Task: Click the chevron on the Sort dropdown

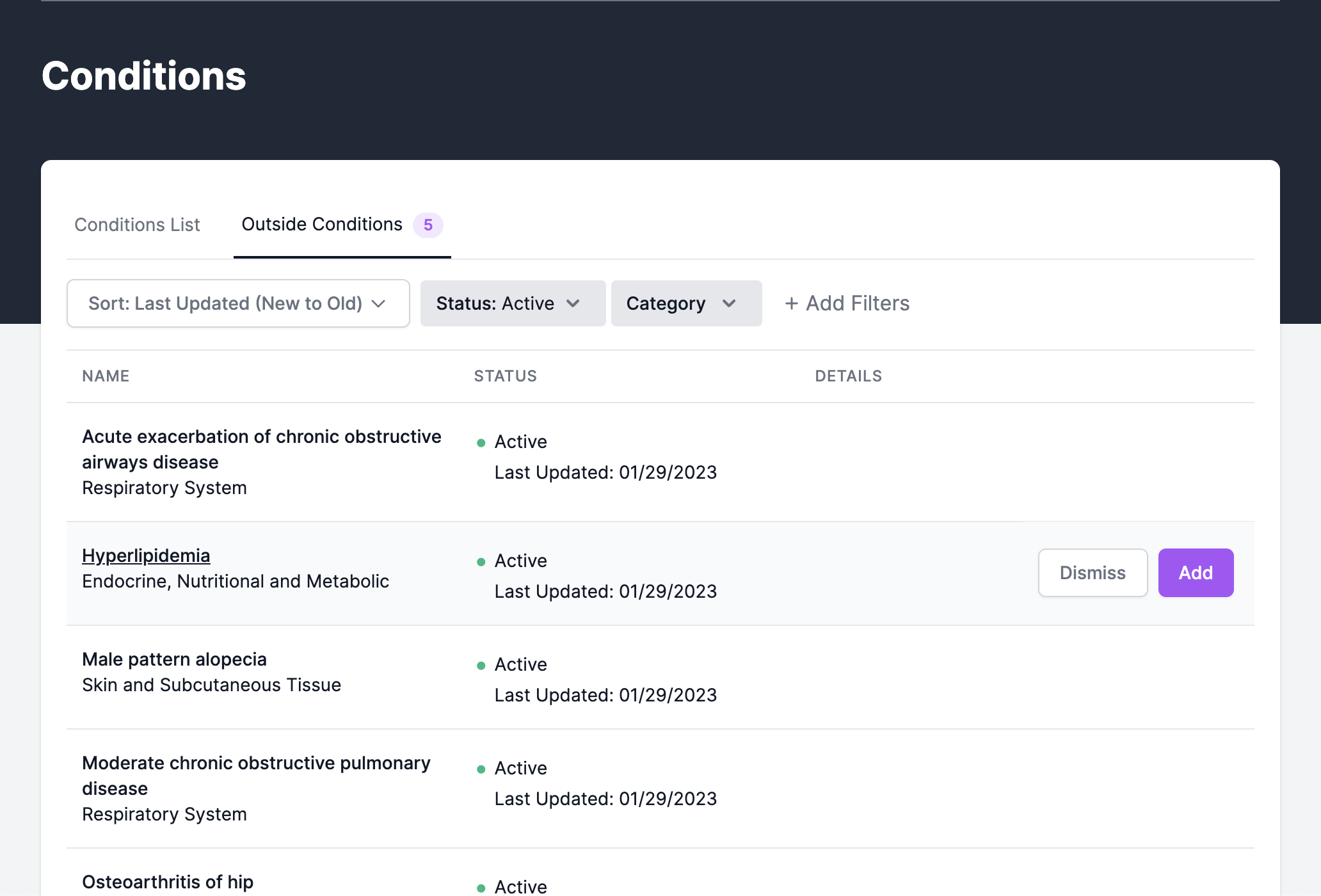Action: 379,303
